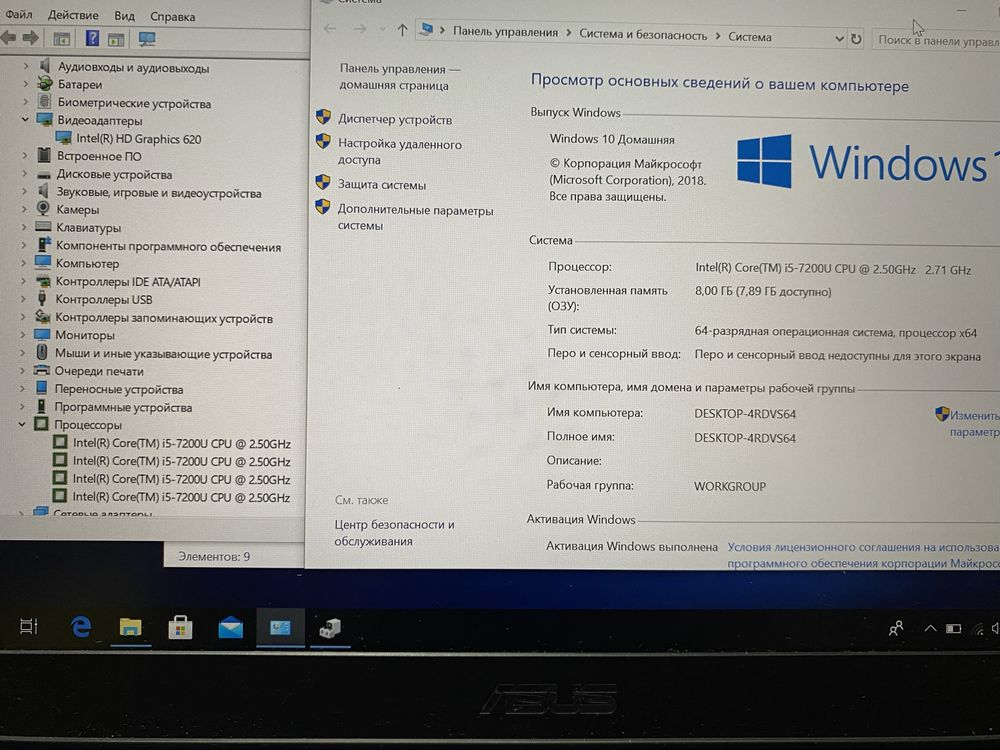Image resolution: width=1000 pixels, height=750 pixels.
Task: Click the battery icon in system tray
Action: pos(953,629)
